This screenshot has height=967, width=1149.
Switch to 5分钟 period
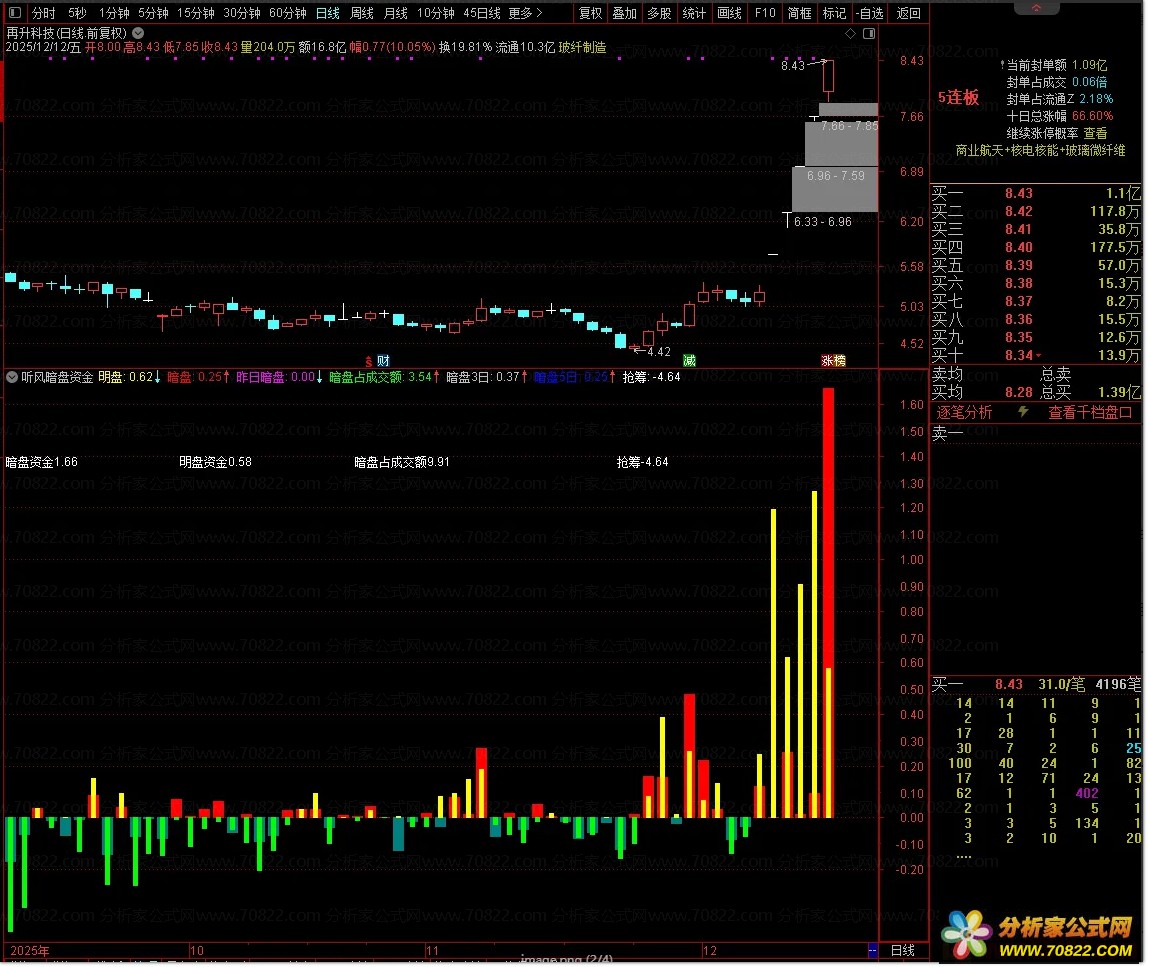[153, 12]
